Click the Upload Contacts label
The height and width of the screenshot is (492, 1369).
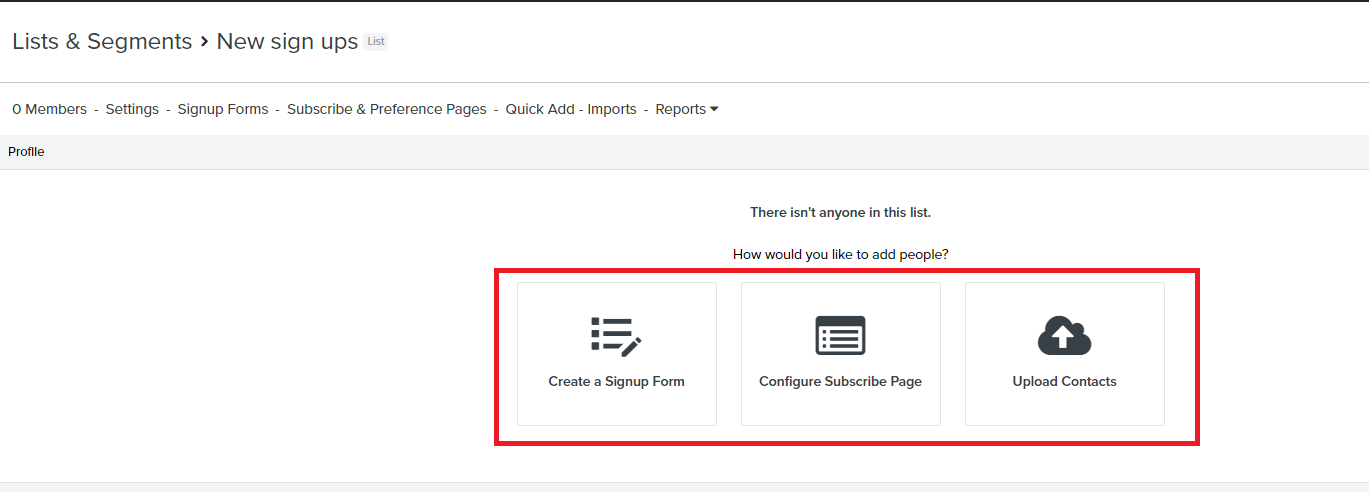point(1064,381)
